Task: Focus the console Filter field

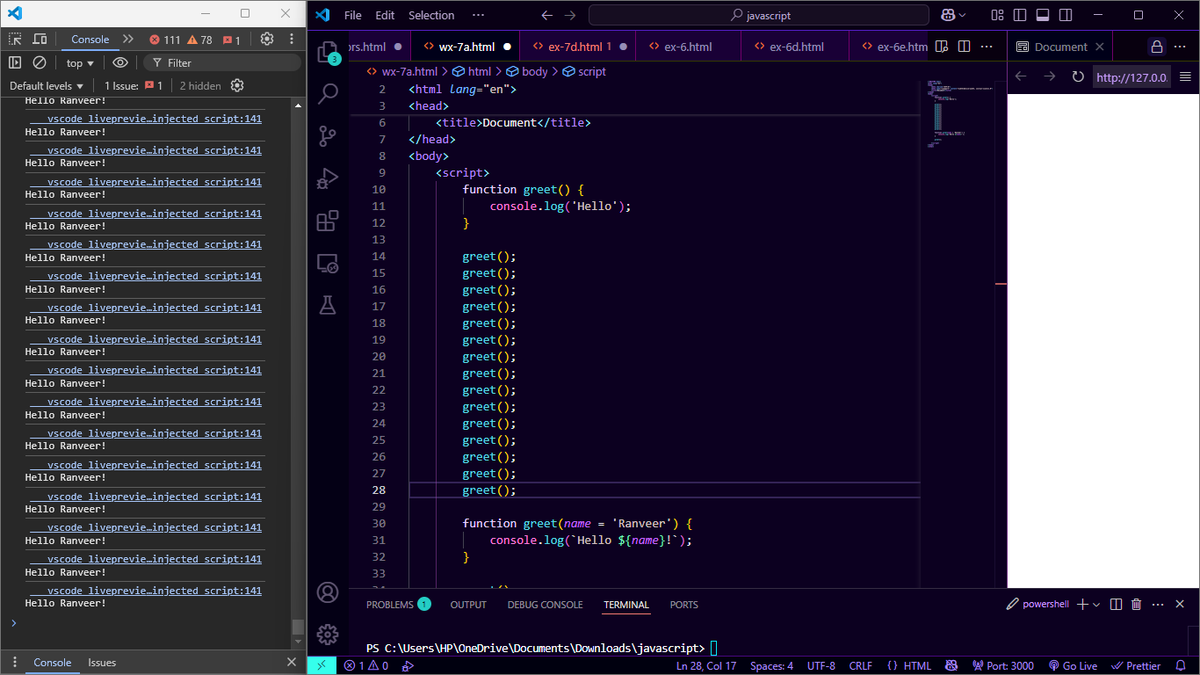Action: (222, 62)
